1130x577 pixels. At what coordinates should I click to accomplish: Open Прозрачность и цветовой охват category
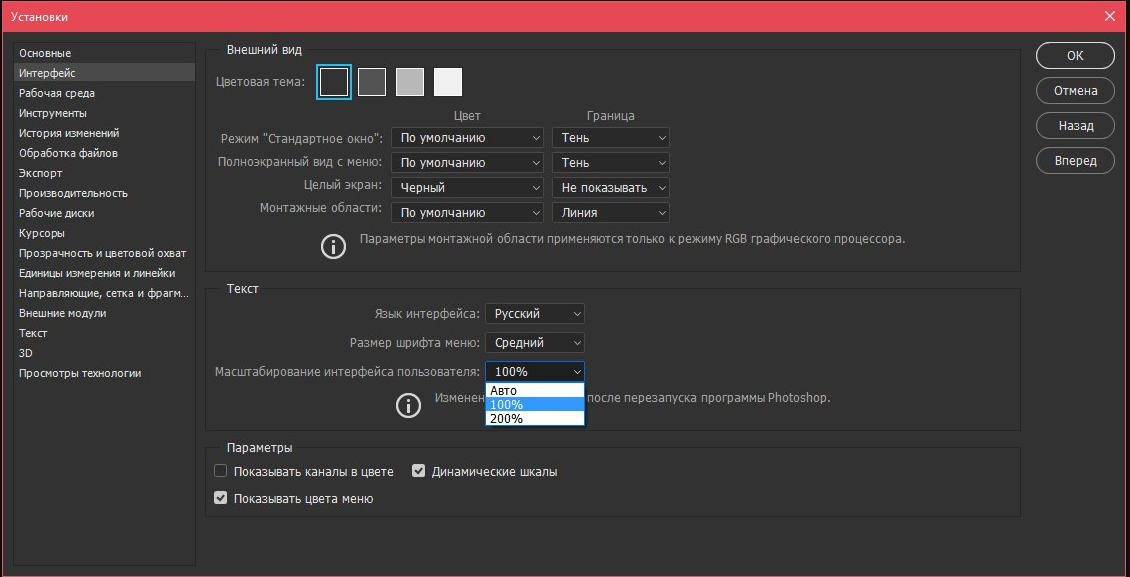pos(105,253)
